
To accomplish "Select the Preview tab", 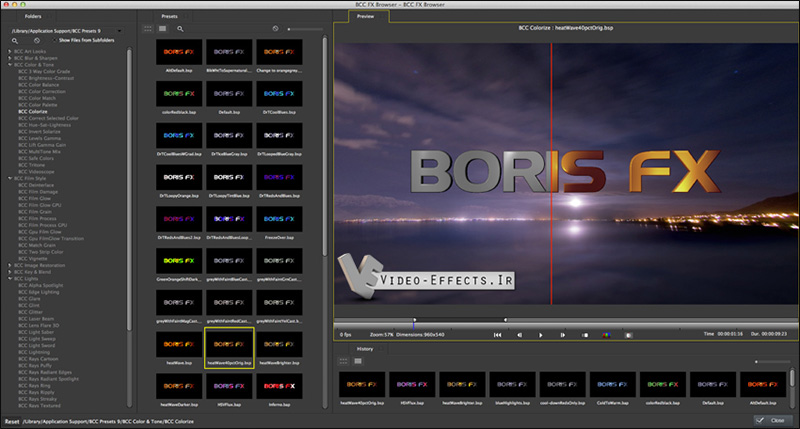I will coord(365,16).
